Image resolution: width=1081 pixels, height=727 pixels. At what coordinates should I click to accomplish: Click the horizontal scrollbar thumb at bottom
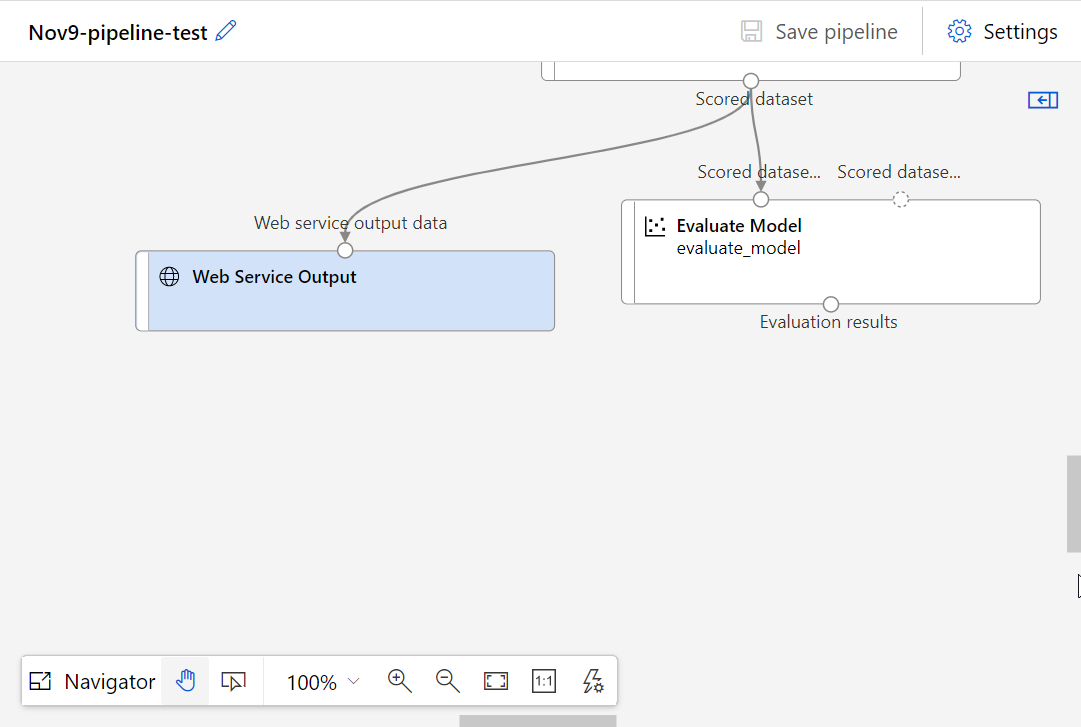(537, 720)
